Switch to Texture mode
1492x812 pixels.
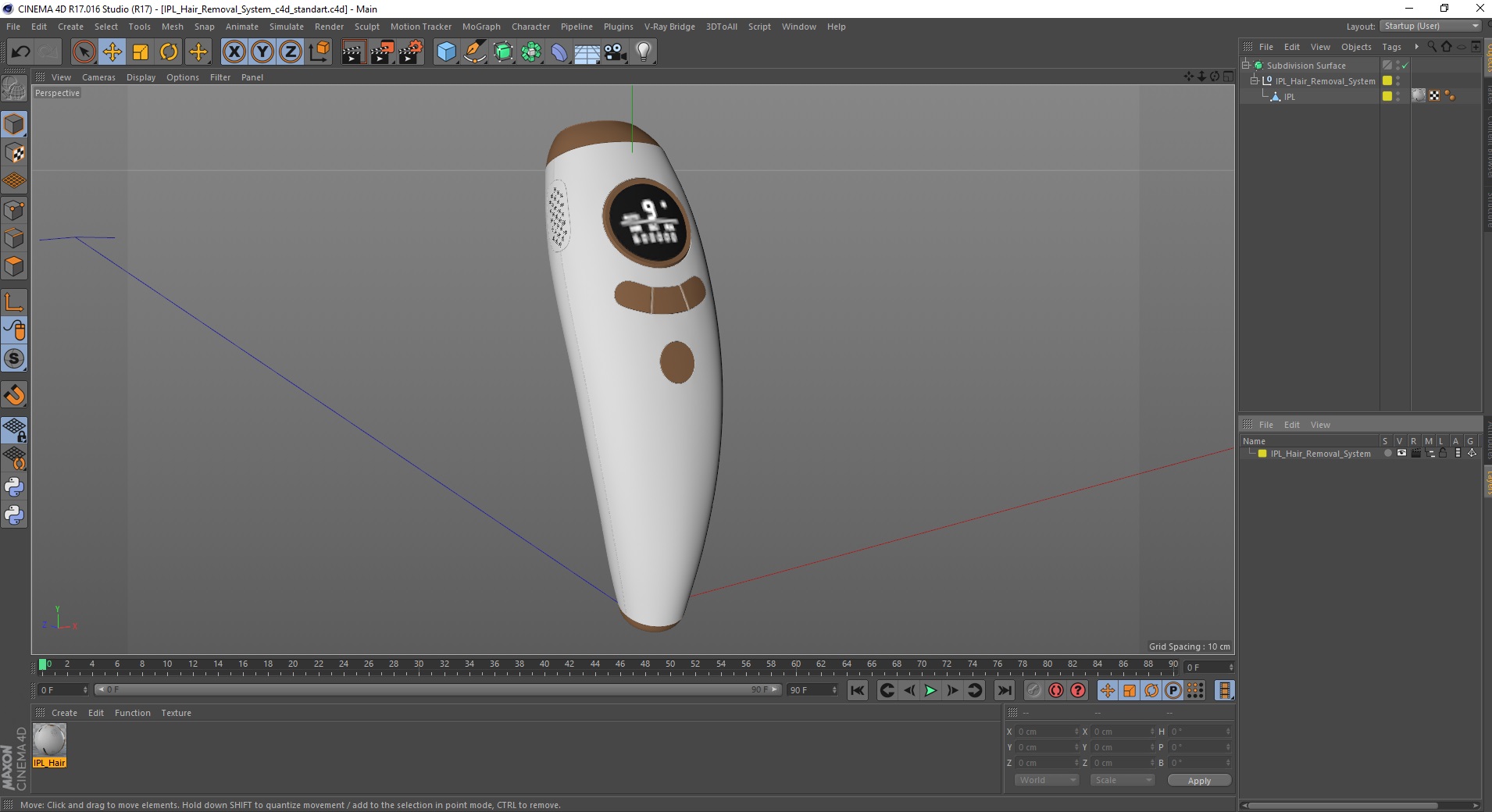coord(14,153)
